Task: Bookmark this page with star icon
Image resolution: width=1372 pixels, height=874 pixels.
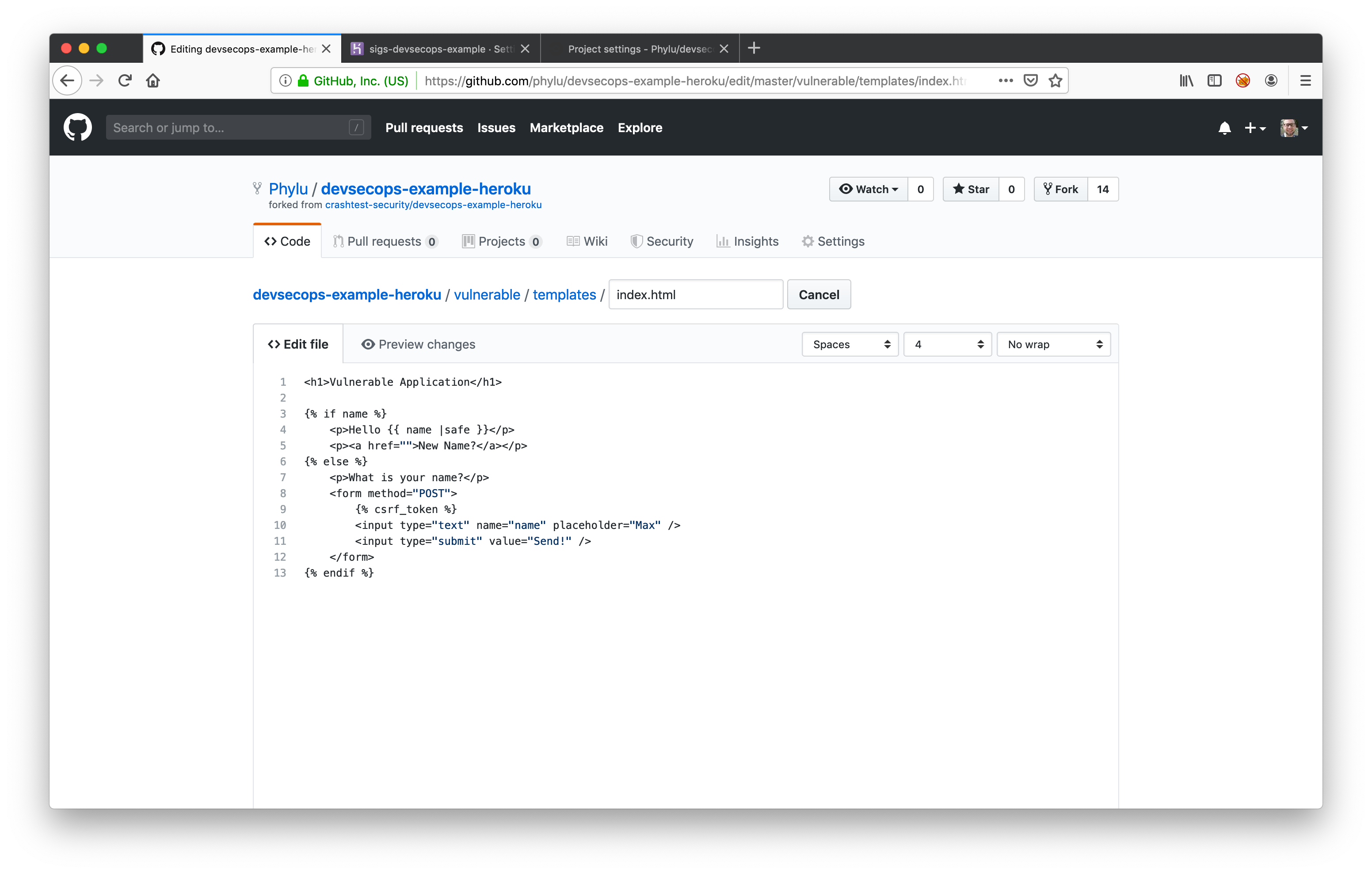Action: pyautogui.click(x=1055, y=80)
